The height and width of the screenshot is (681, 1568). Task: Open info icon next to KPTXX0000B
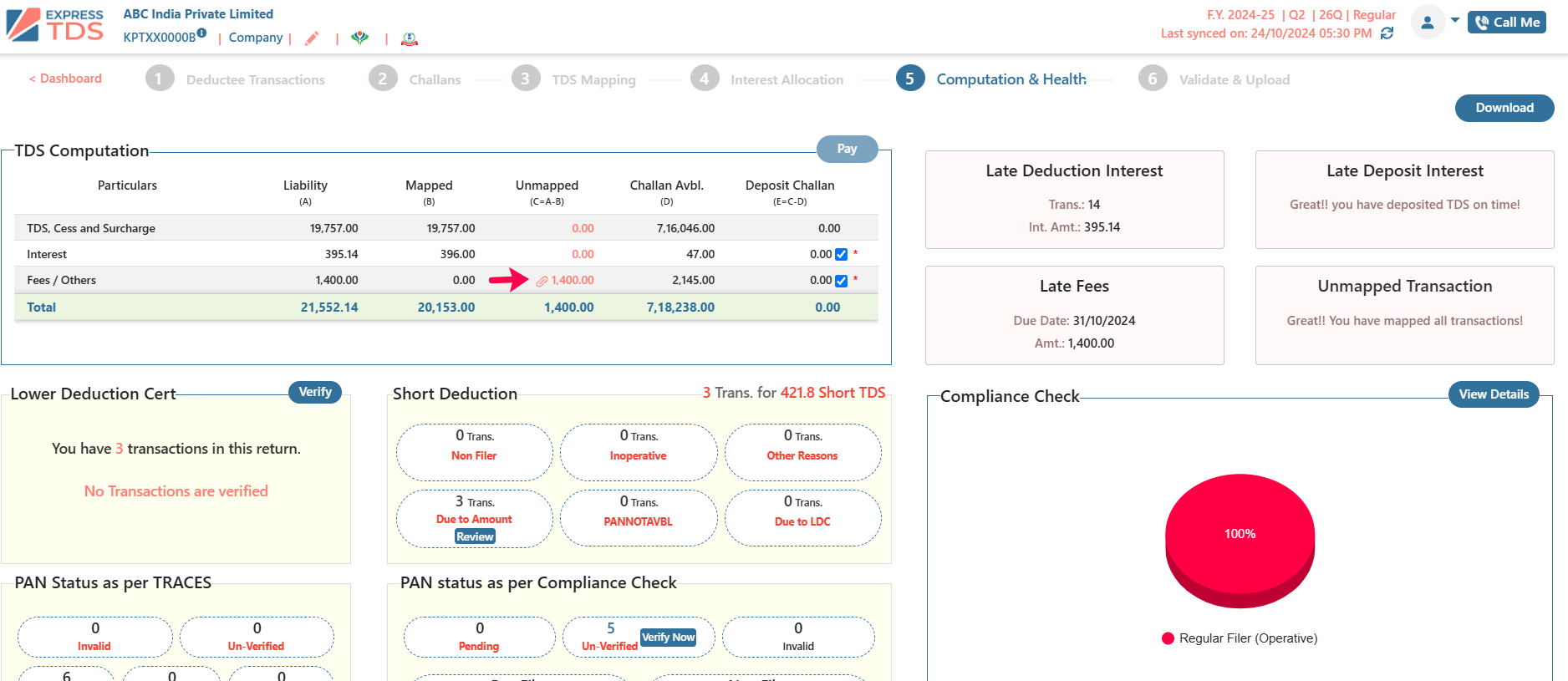[x=201, y=33]
